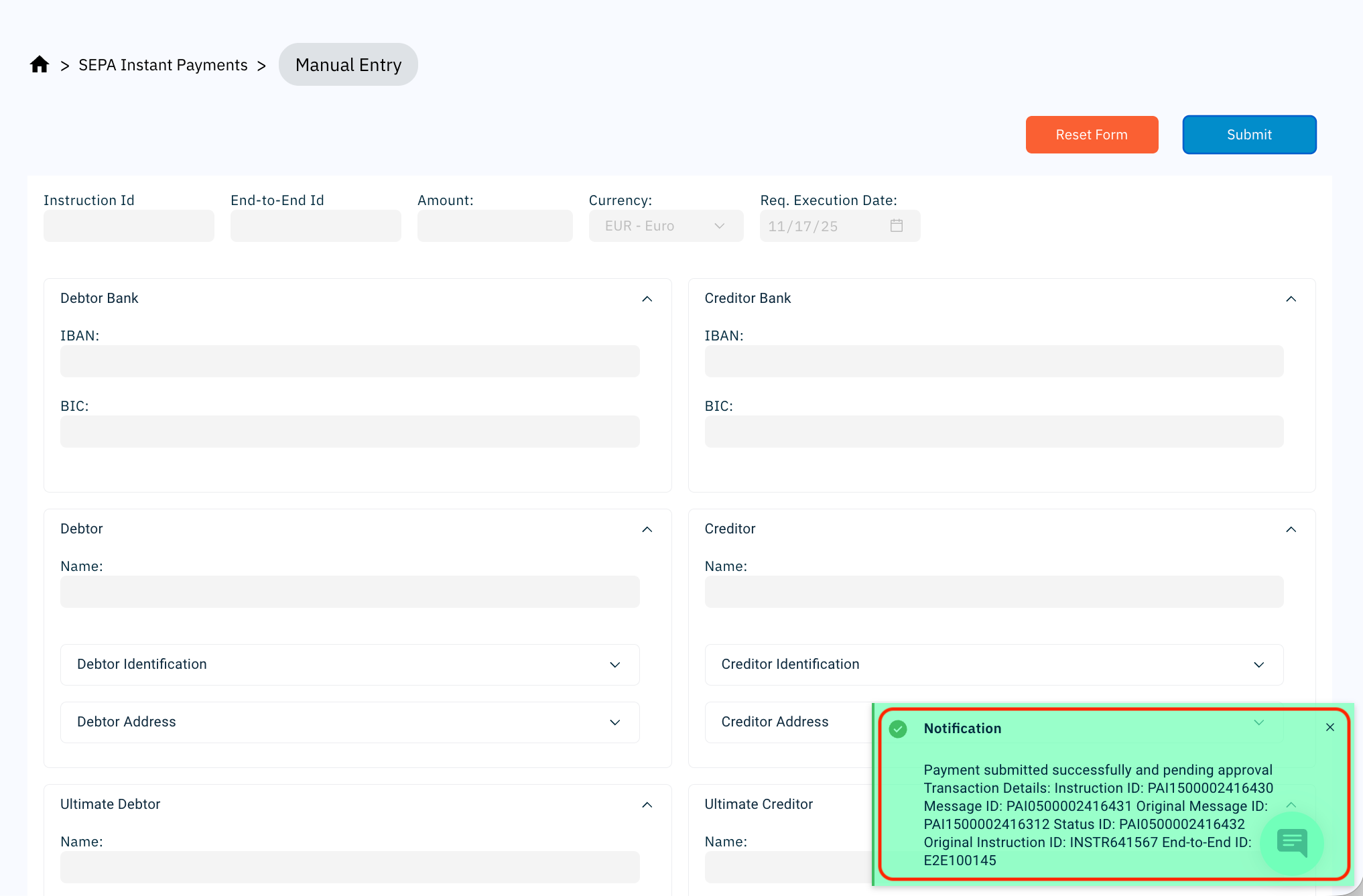The width and height of the screenshot is (1363, 896).
Task: Open the chat support bubble
Action: pyautogui.click(x=1291, y=842)
